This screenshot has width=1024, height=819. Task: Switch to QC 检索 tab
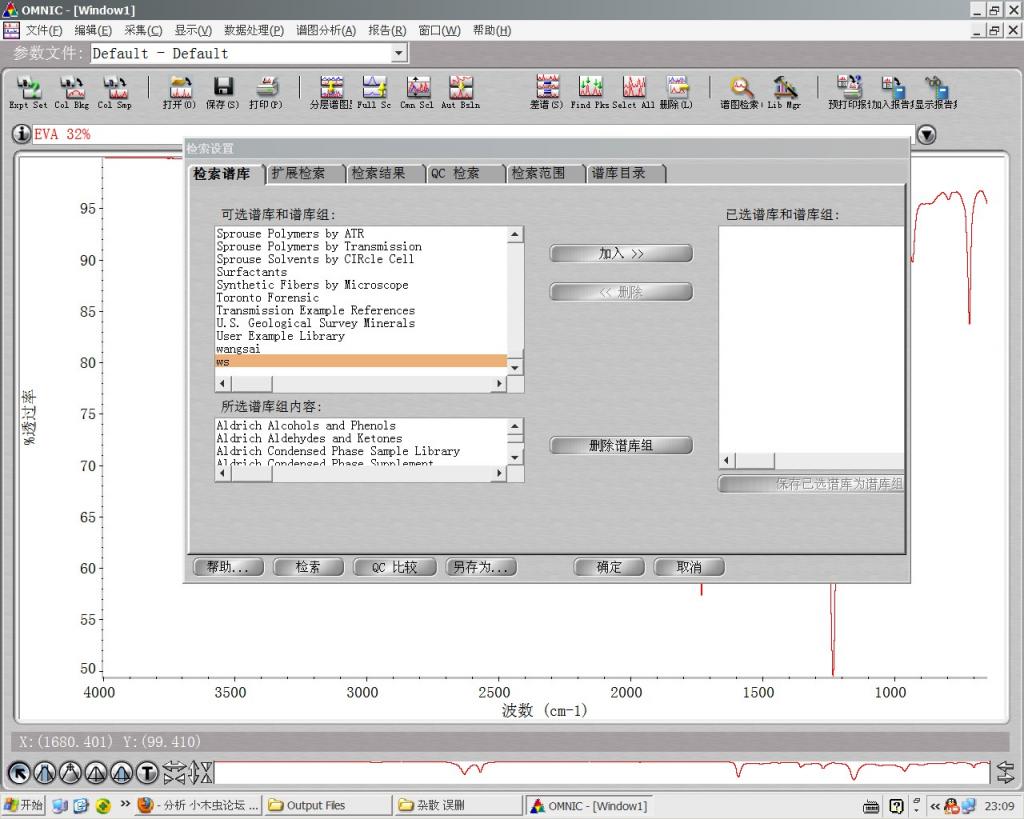coord(465,173)
